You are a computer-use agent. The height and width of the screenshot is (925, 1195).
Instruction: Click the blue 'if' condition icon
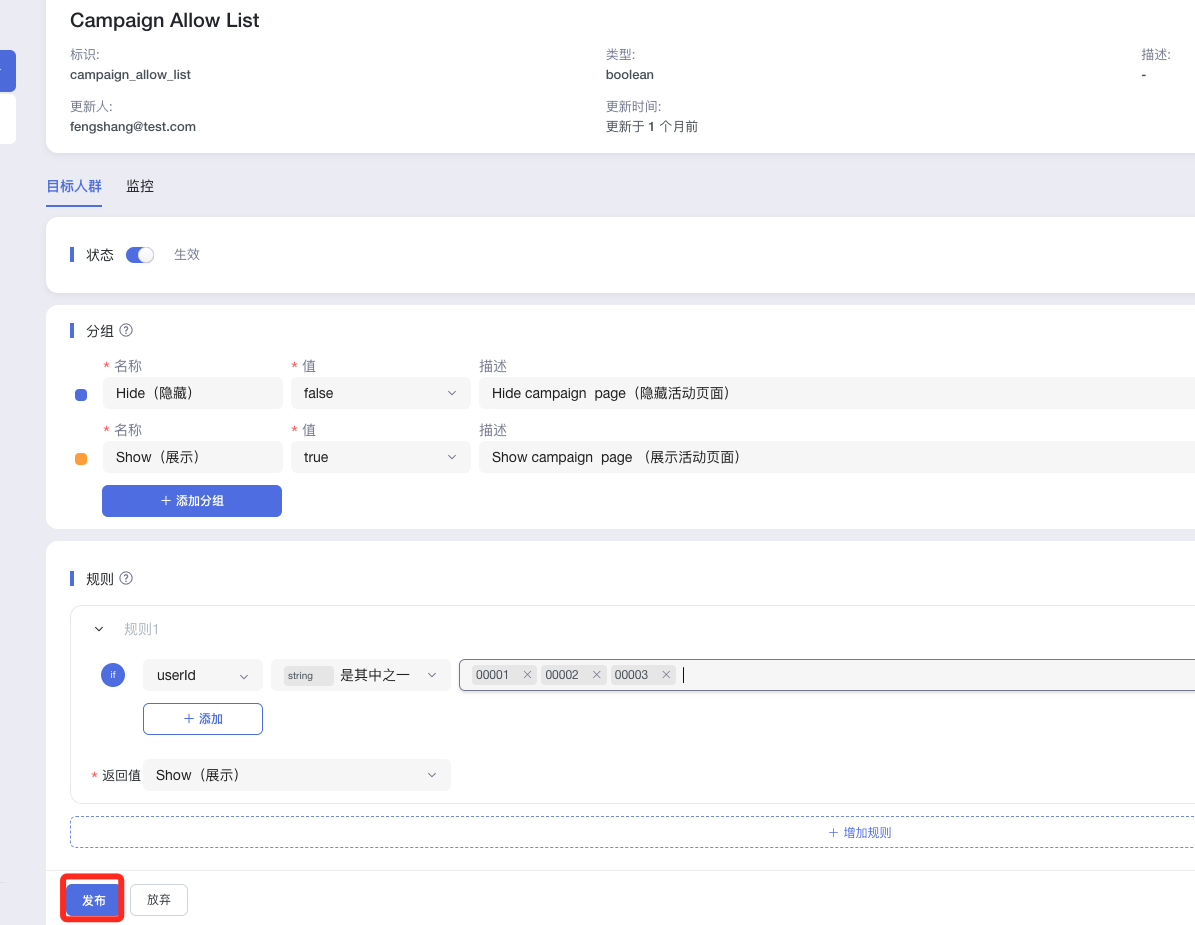113,675
